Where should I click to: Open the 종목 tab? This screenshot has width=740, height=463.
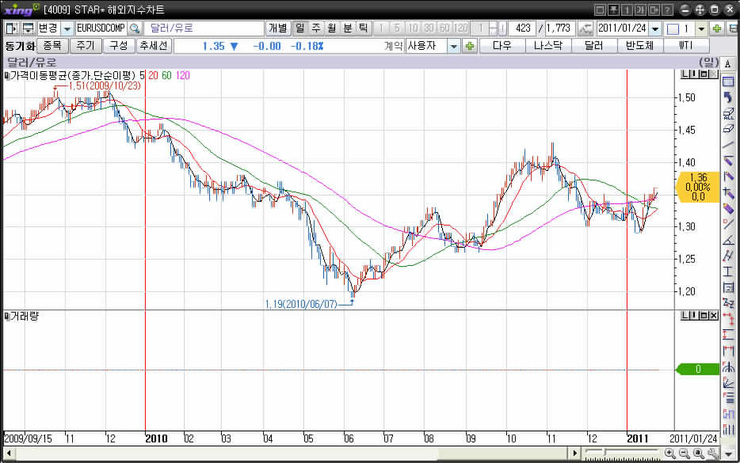pos(52,46)
